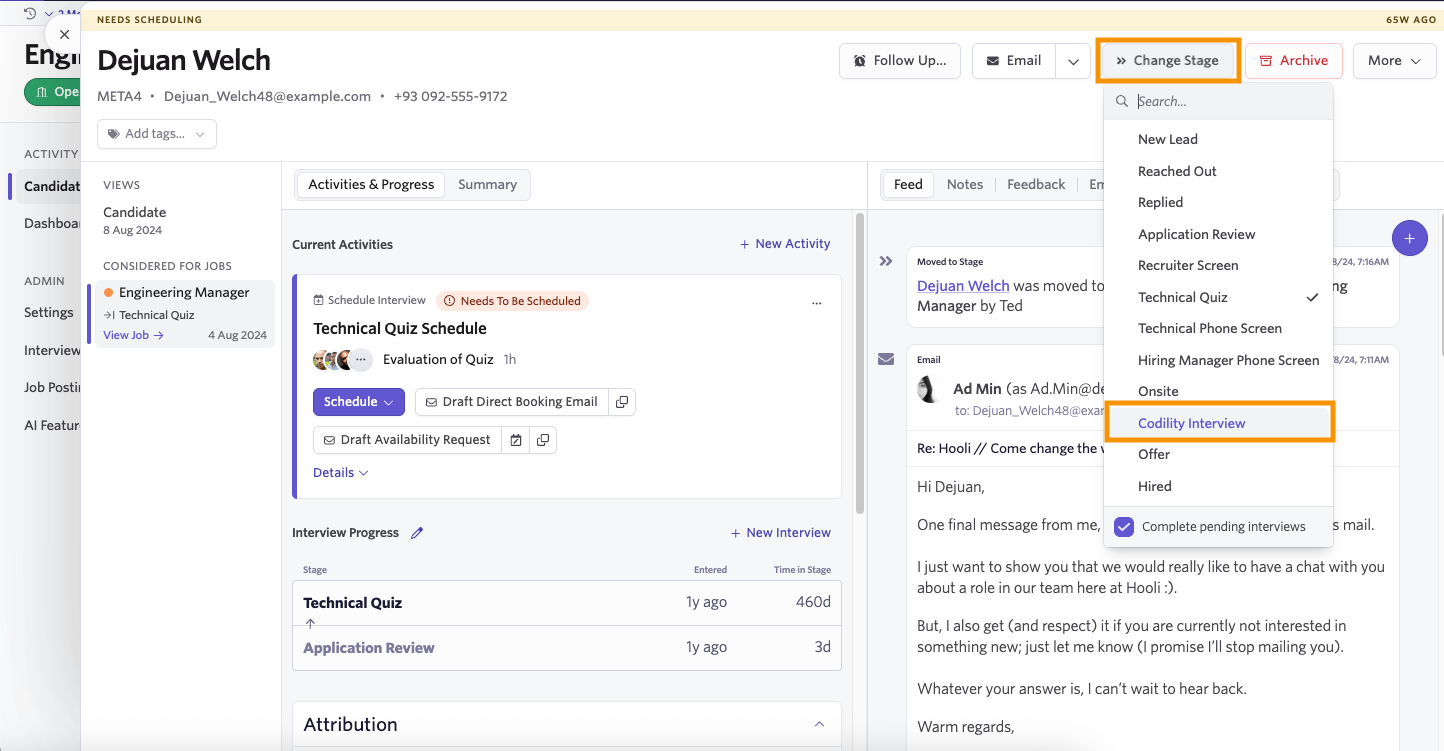Open the Add tags dropdown
Viewport: 1444px width, 751px height.
tap(156, 133)
